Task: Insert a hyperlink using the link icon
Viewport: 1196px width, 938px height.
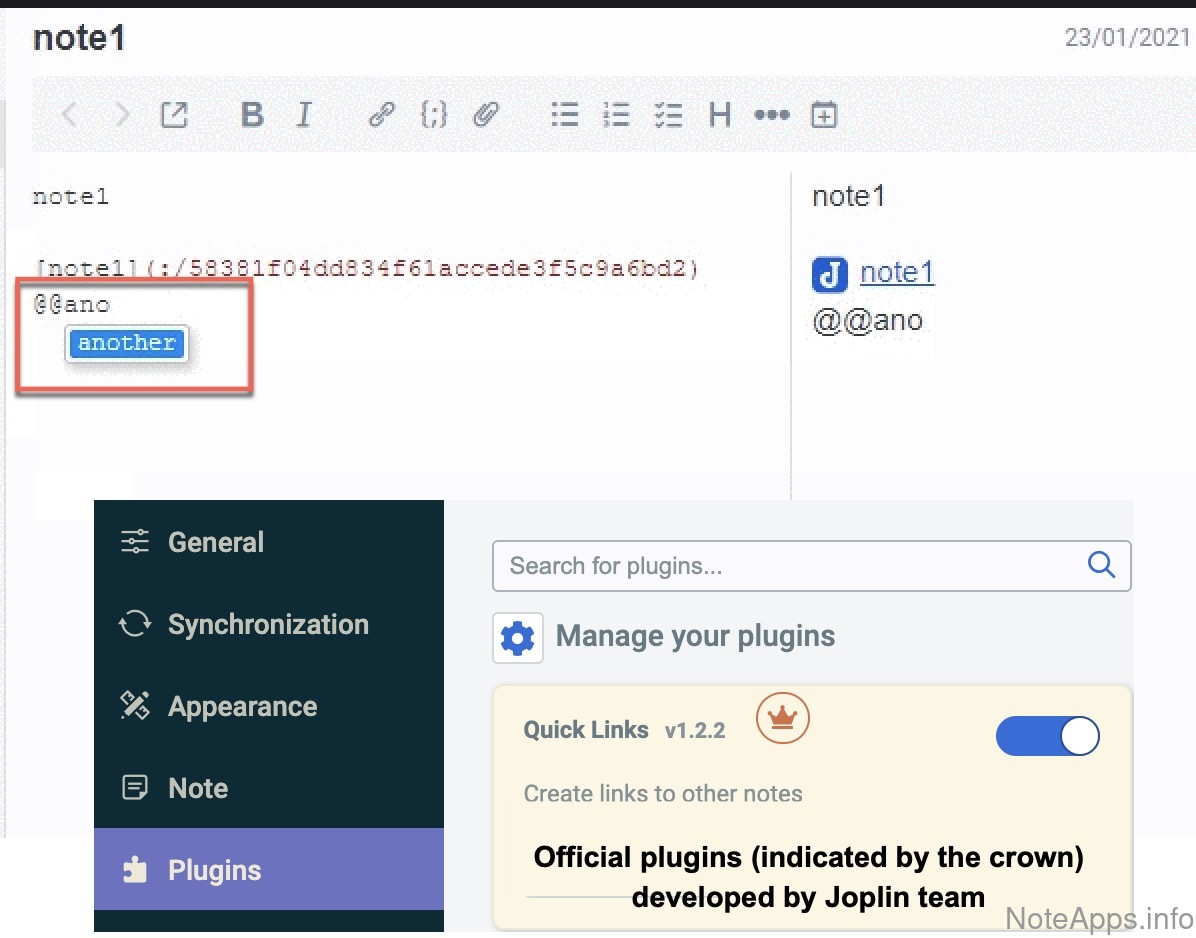Action: point(381,115)
